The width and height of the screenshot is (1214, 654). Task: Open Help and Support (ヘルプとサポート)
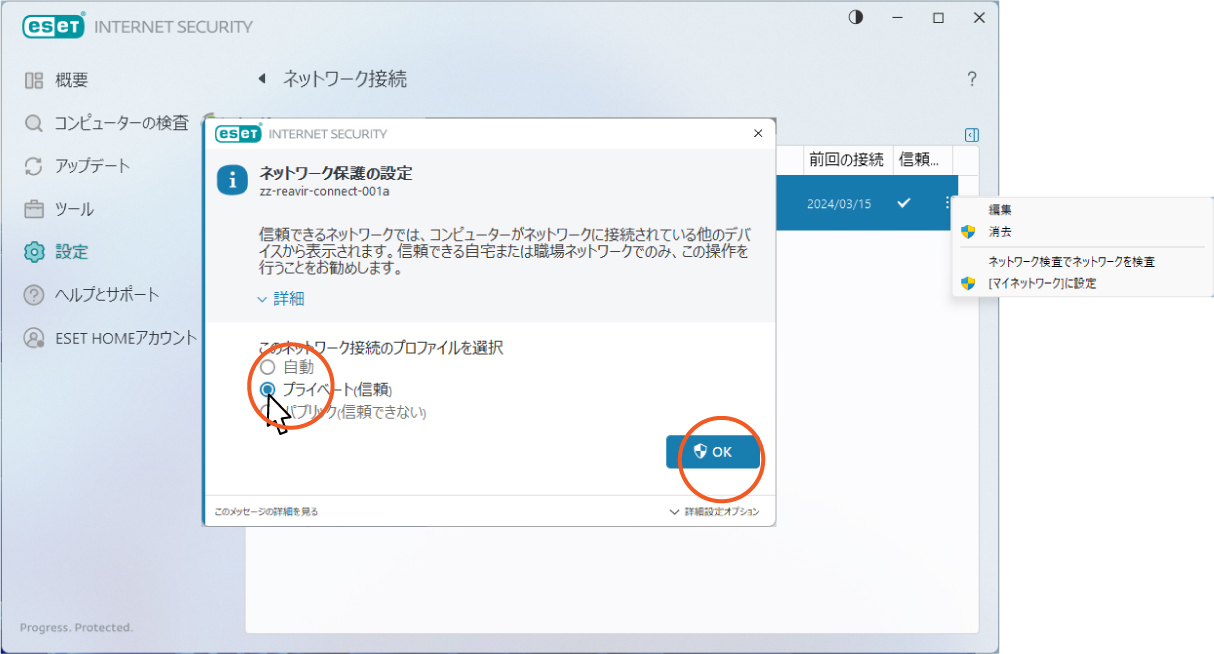tap(34, 295)
